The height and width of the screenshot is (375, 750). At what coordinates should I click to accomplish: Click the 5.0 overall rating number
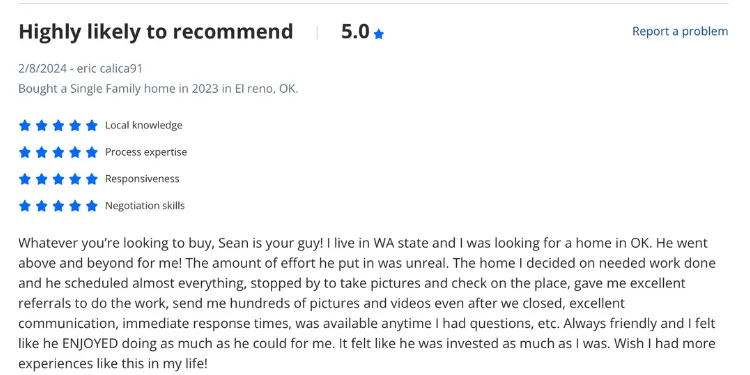point(355,32)
